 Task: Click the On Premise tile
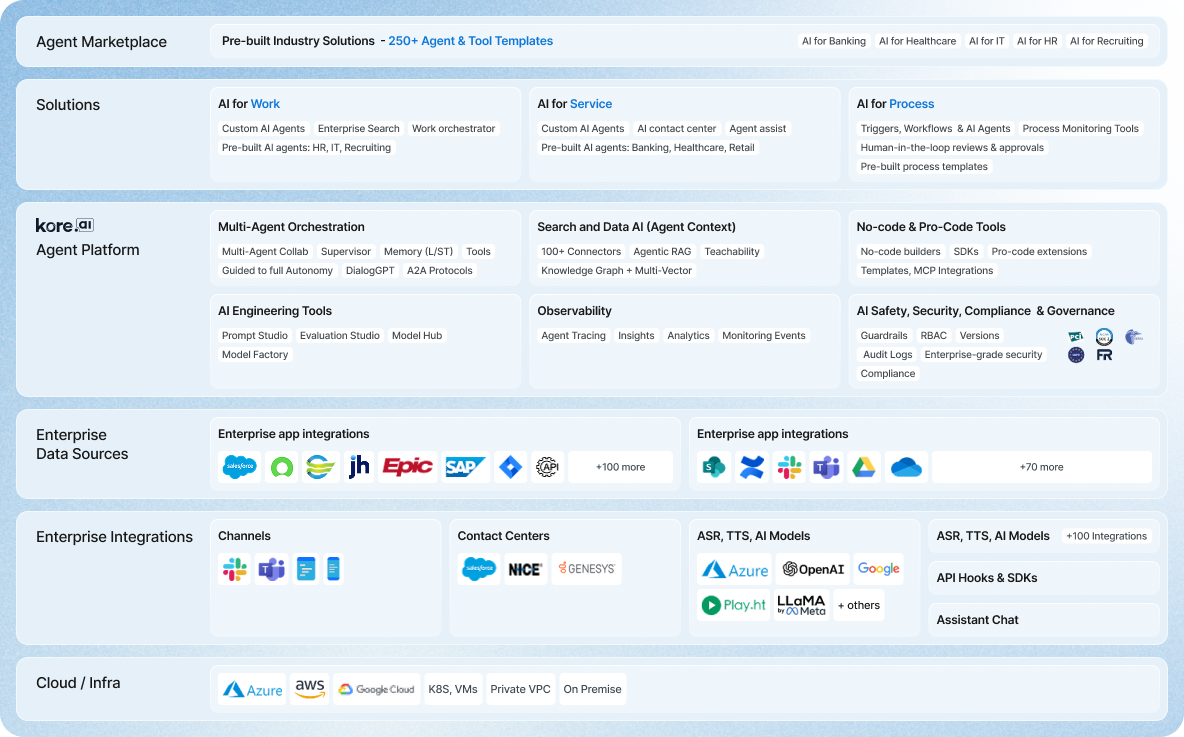pos(592,689)
